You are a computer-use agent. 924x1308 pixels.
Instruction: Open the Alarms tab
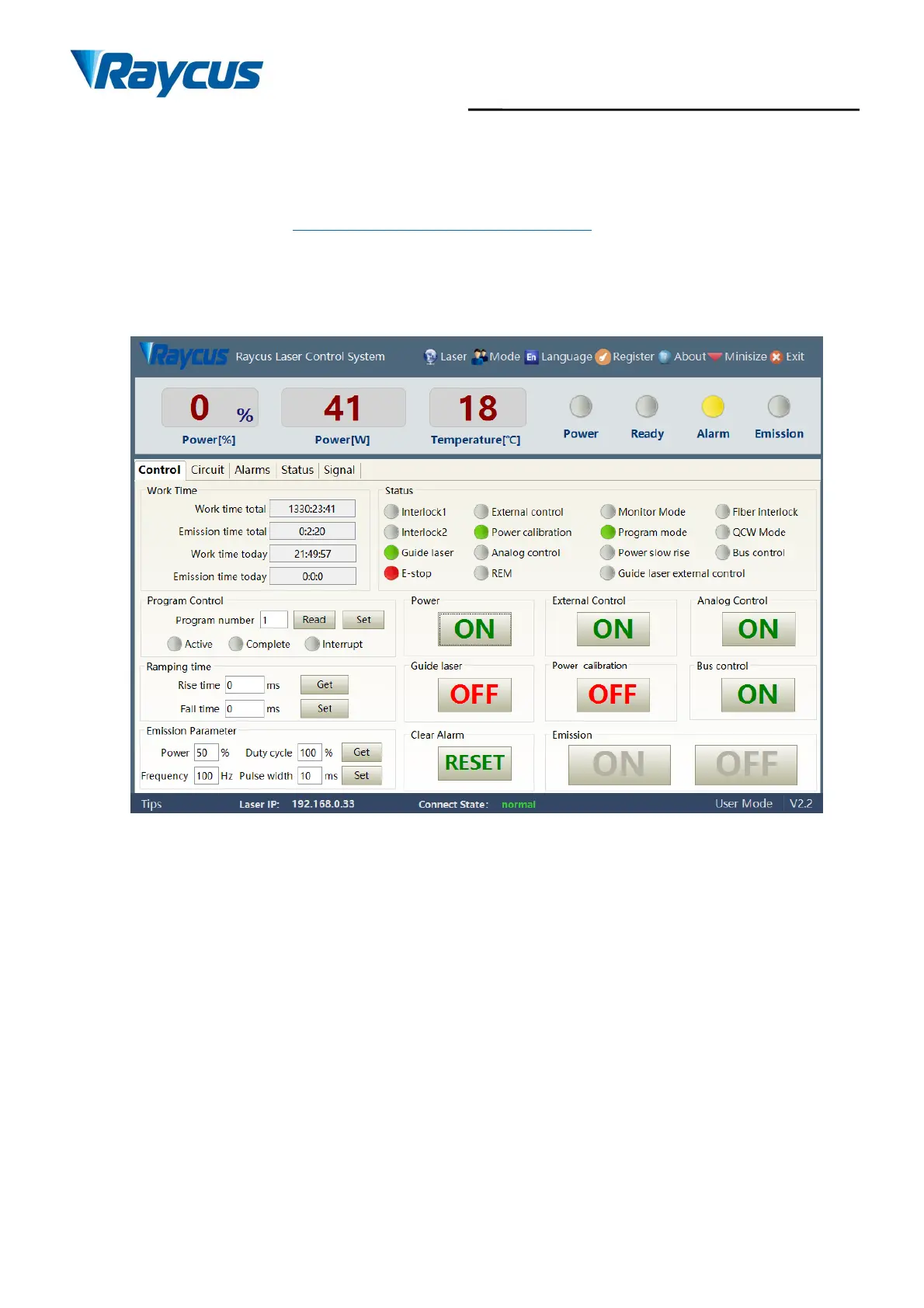tap(252, 470)
